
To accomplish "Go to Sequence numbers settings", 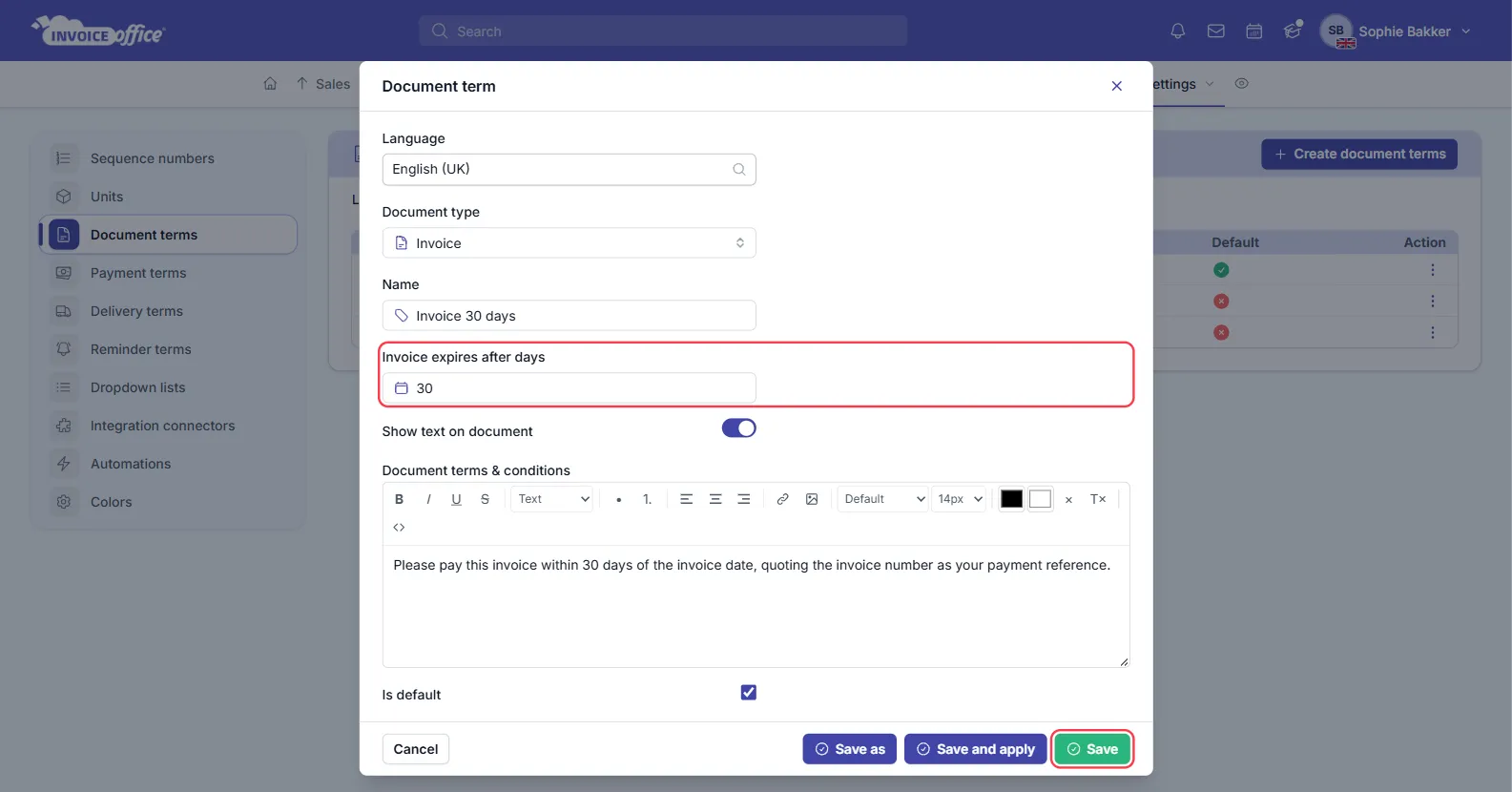I will click(152, 158).
